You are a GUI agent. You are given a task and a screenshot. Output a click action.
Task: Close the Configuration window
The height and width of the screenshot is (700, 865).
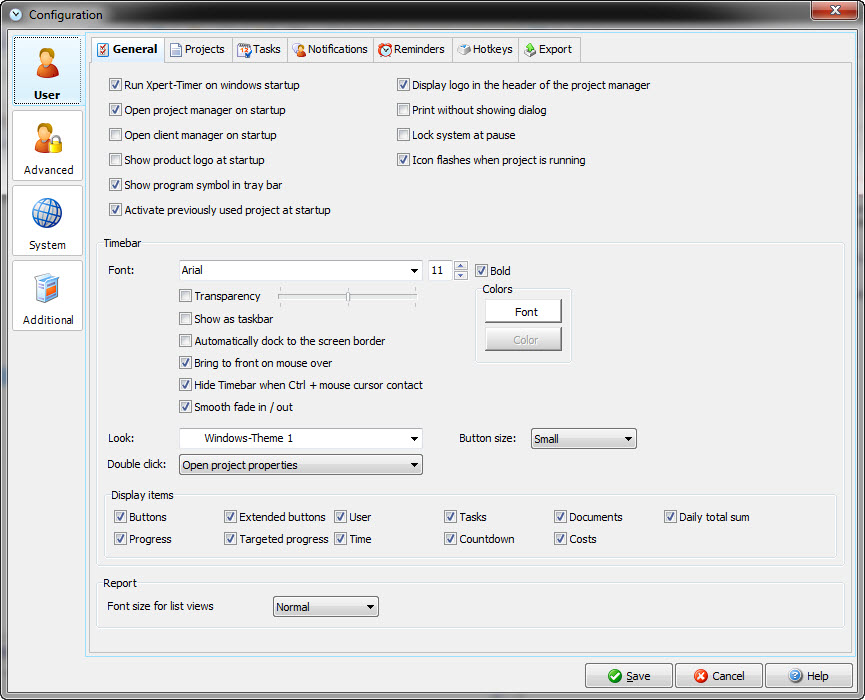pos(835,10)
